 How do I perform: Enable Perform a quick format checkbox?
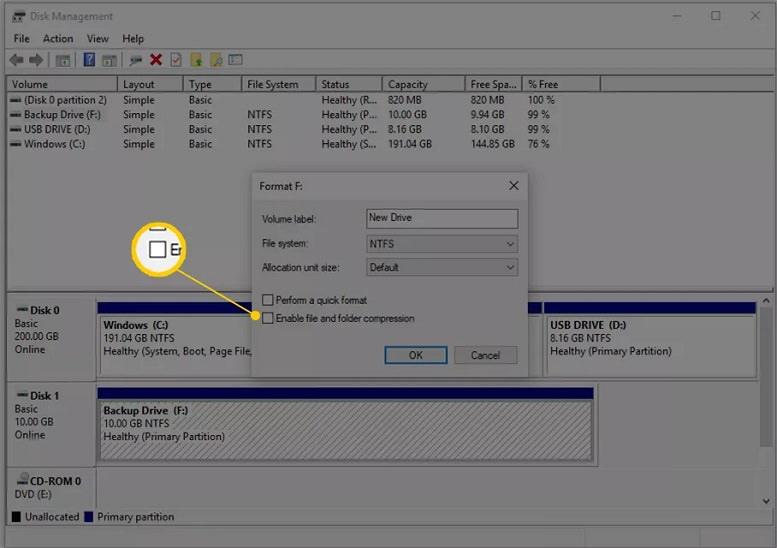tap(268, 300)
